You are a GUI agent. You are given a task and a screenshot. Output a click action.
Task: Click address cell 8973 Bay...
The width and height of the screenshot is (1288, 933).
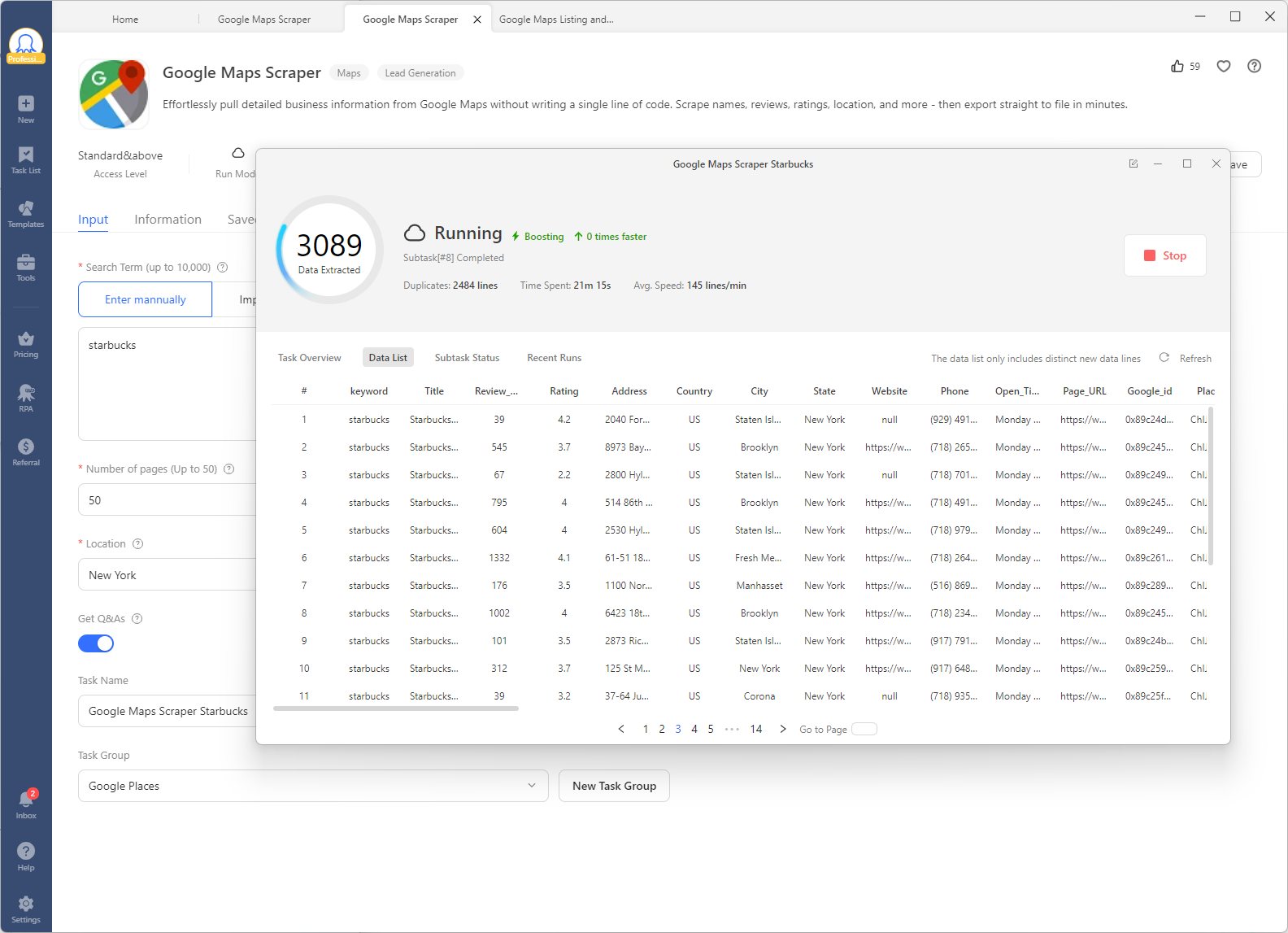coord(628,447)
